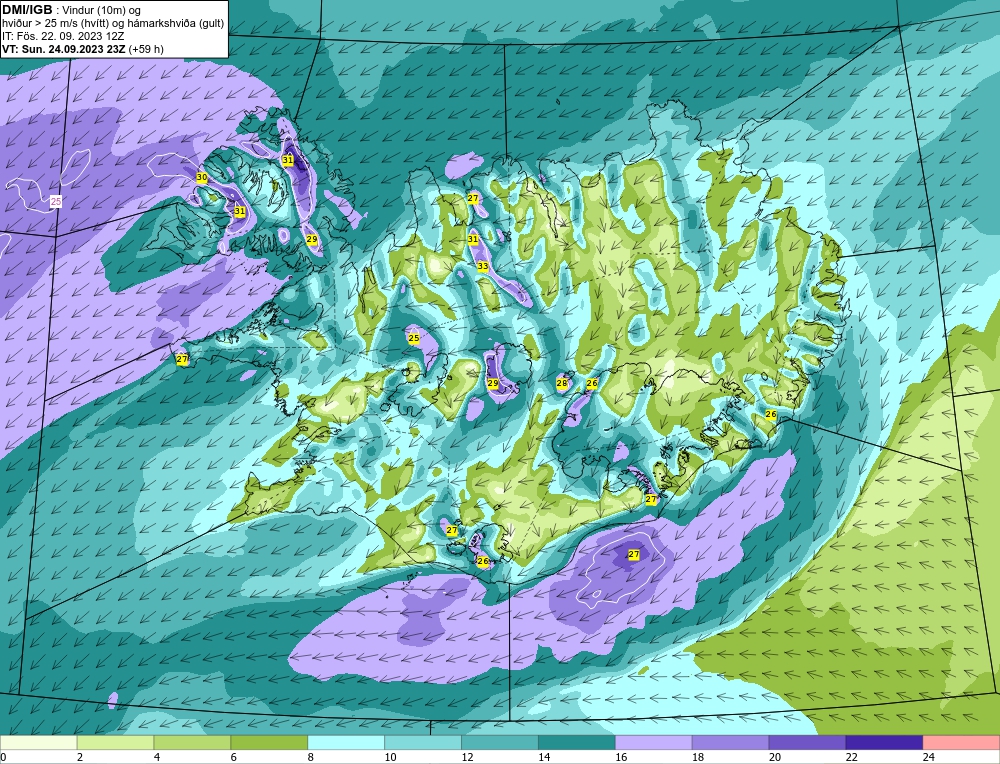
Task: Click the legend scale label "4"
Action: (157, 757)
